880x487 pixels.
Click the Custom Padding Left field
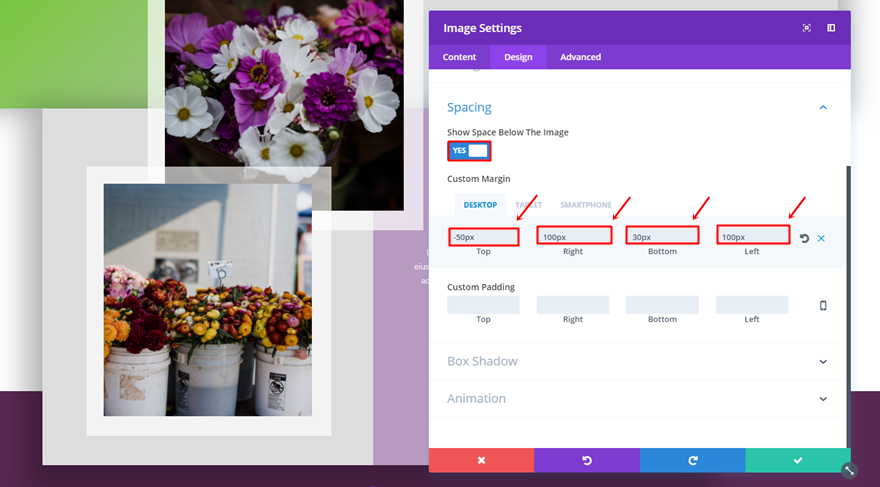(x=752, y=305)
